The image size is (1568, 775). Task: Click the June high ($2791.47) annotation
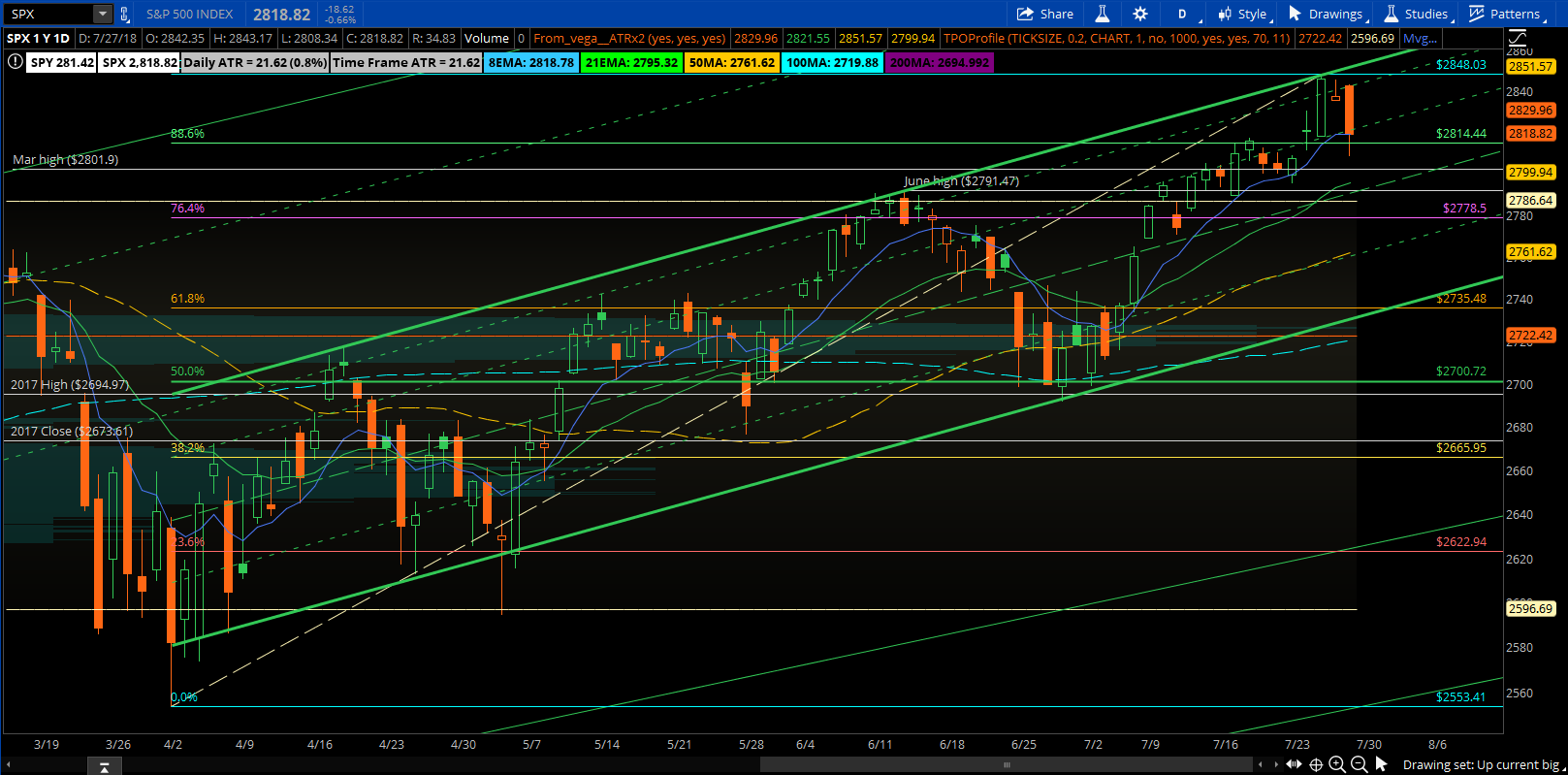[962, 181]
